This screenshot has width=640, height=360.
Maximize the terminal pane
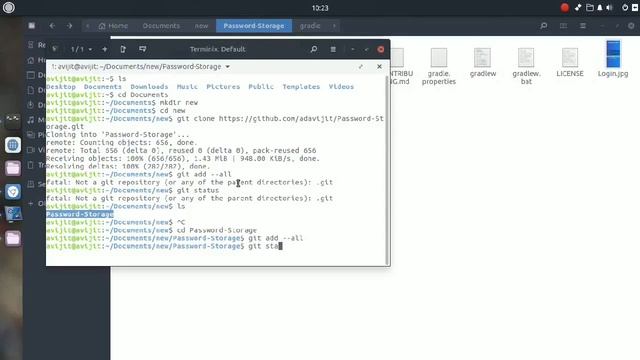click(361, 67)
